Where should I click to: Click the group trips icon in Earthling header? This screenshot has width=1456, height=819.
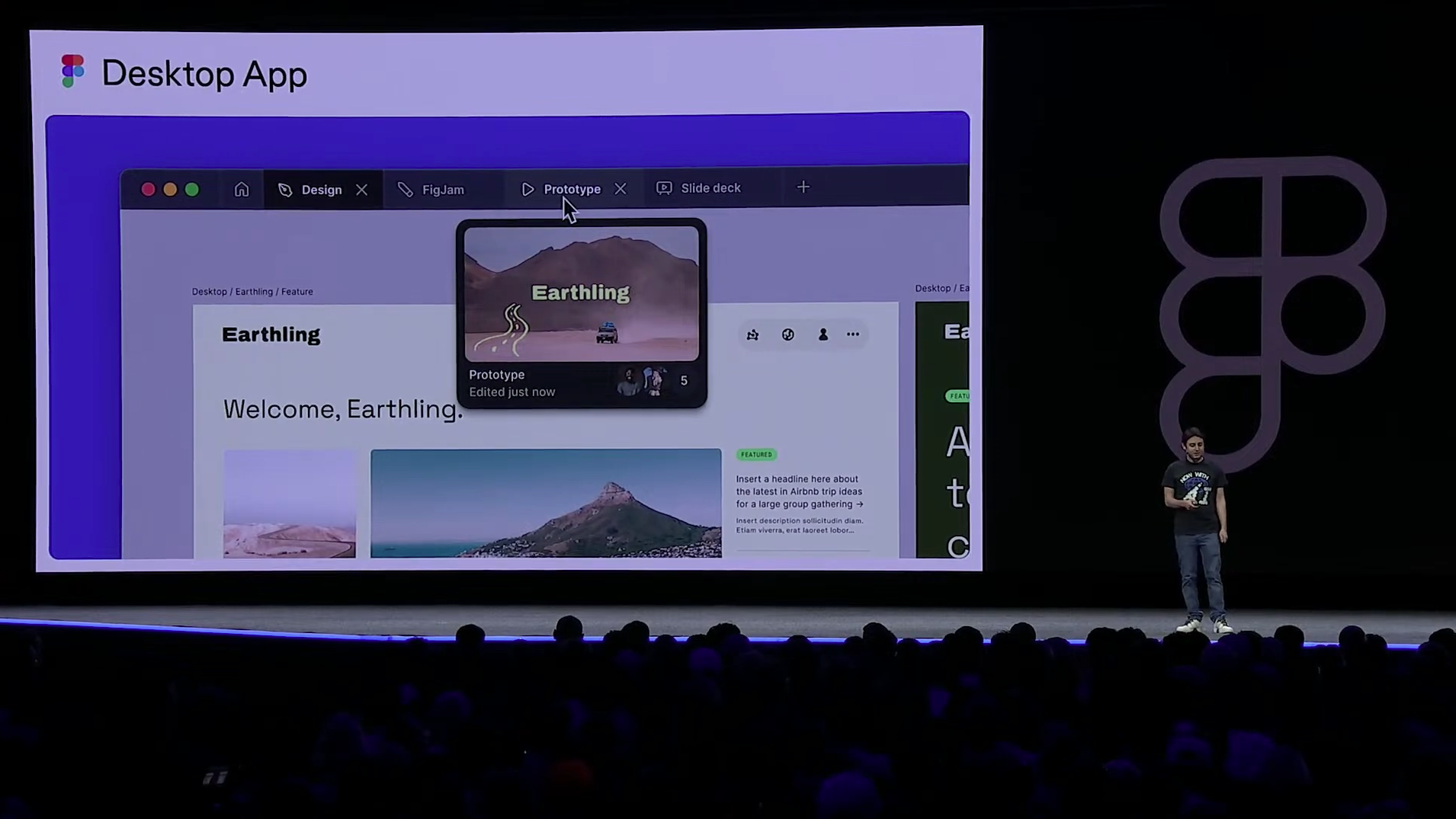click(753, 334)
